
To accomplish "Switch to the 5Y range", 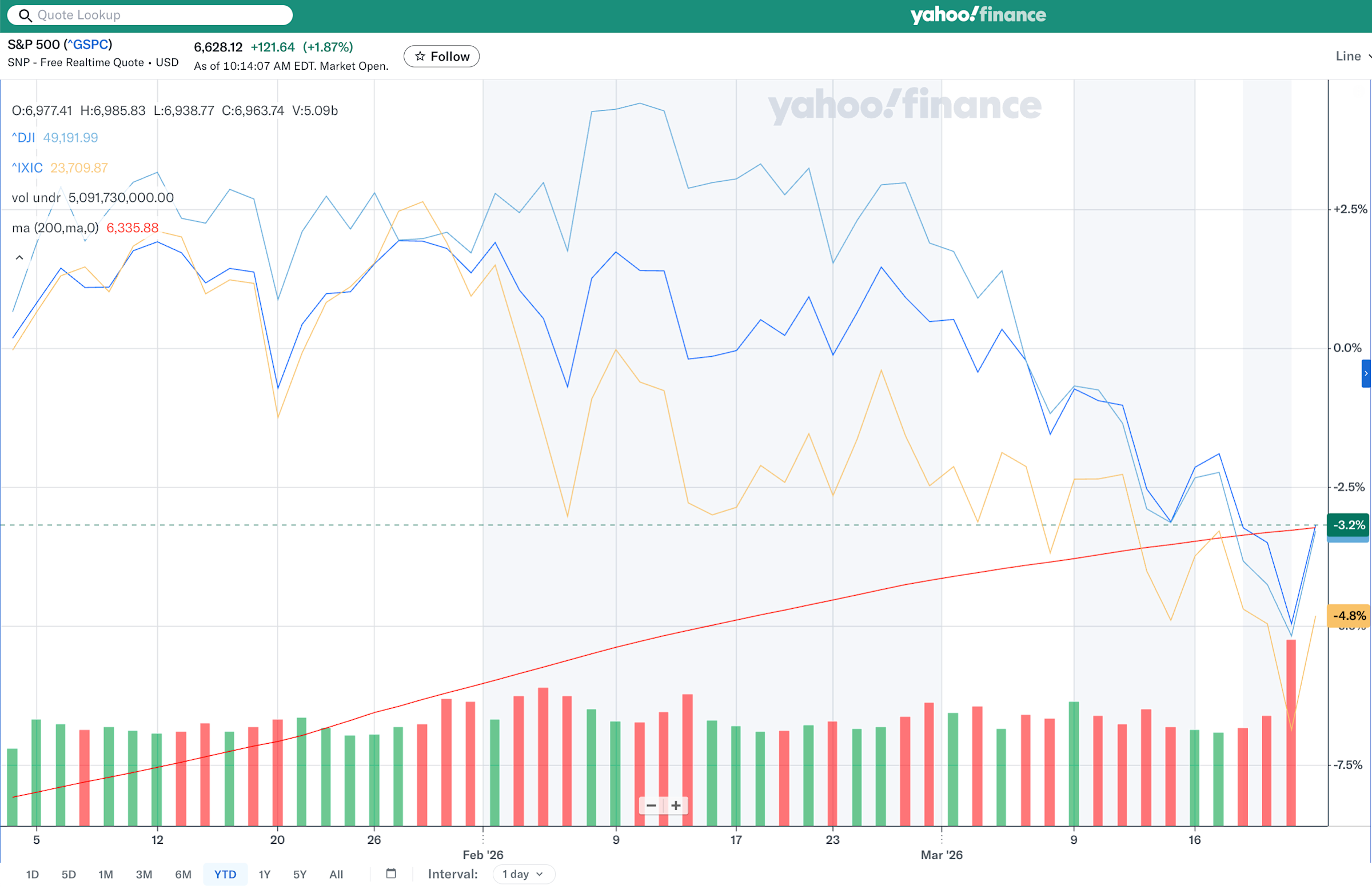I will click(300, 875).
